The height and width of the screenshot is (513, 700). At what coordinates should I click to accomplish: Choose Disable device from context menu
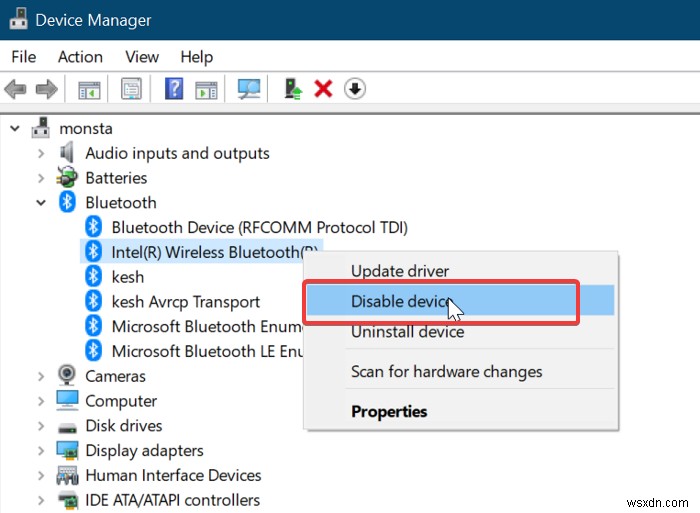click(461, 301)
